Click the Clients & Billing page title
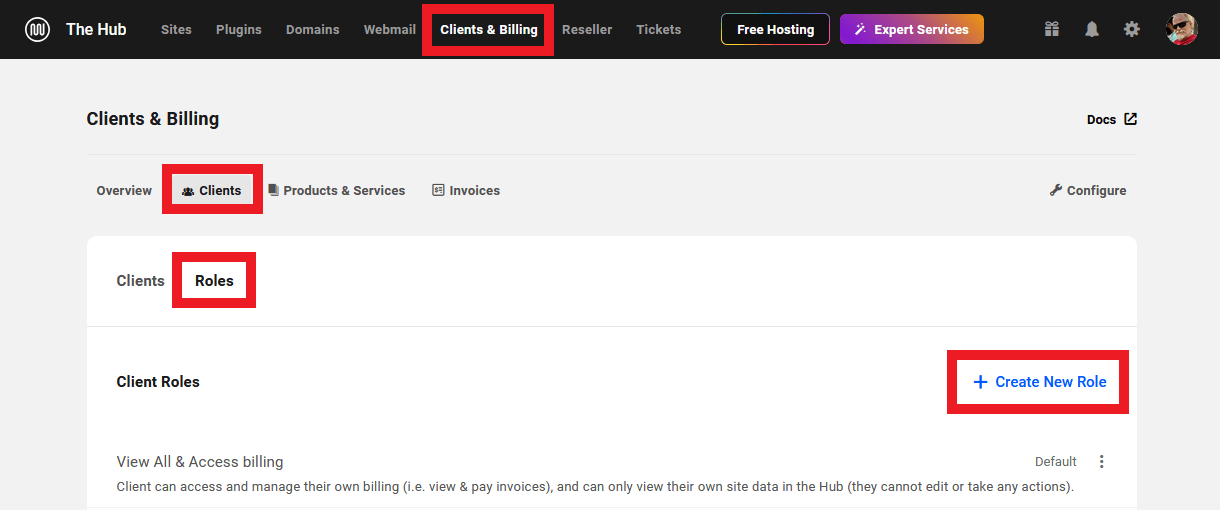 (x=153, y=119)
